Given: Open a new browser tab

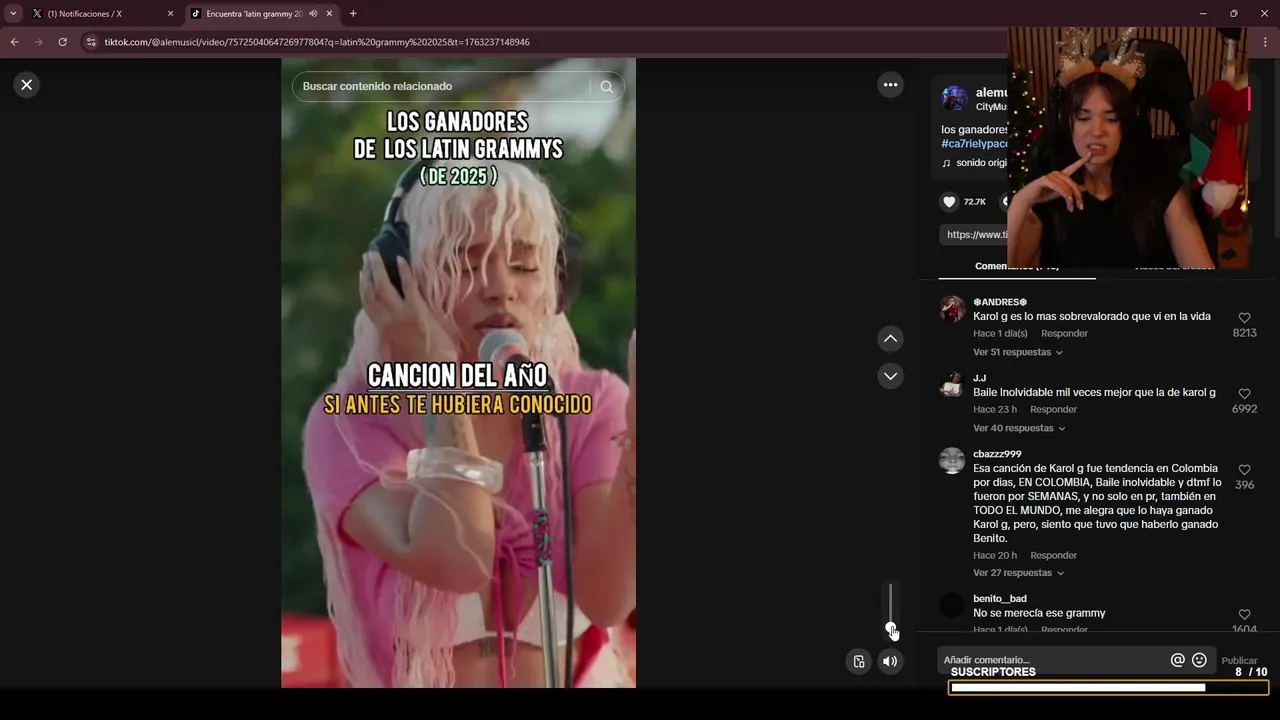Looking at the screenshot, I should (x=353, y=14).
